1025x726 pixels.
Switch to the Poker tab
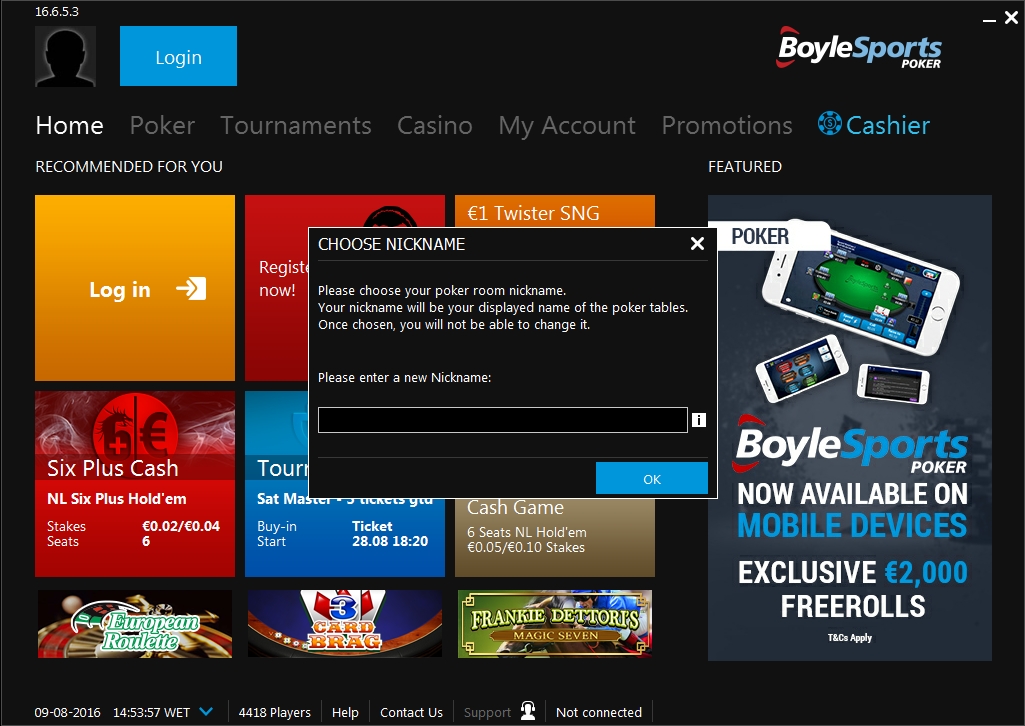point(162,125)
